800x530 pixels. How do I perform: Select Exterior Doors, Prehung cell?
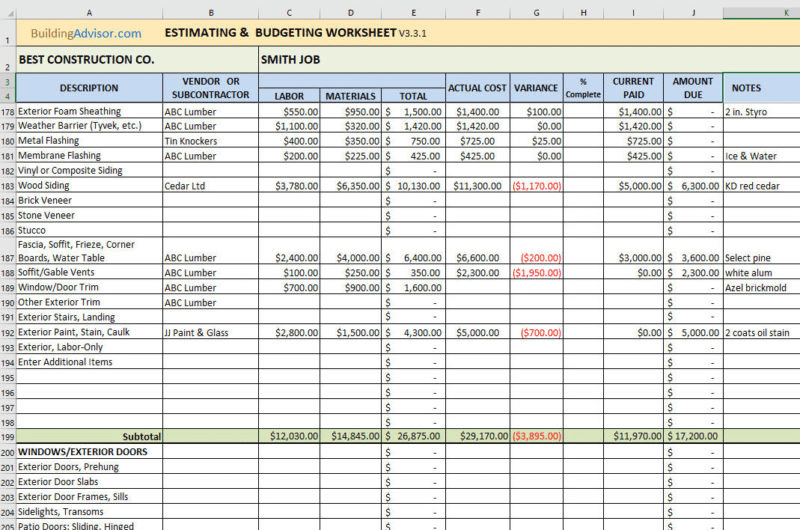pyautogui.click(x=89, y=467)
